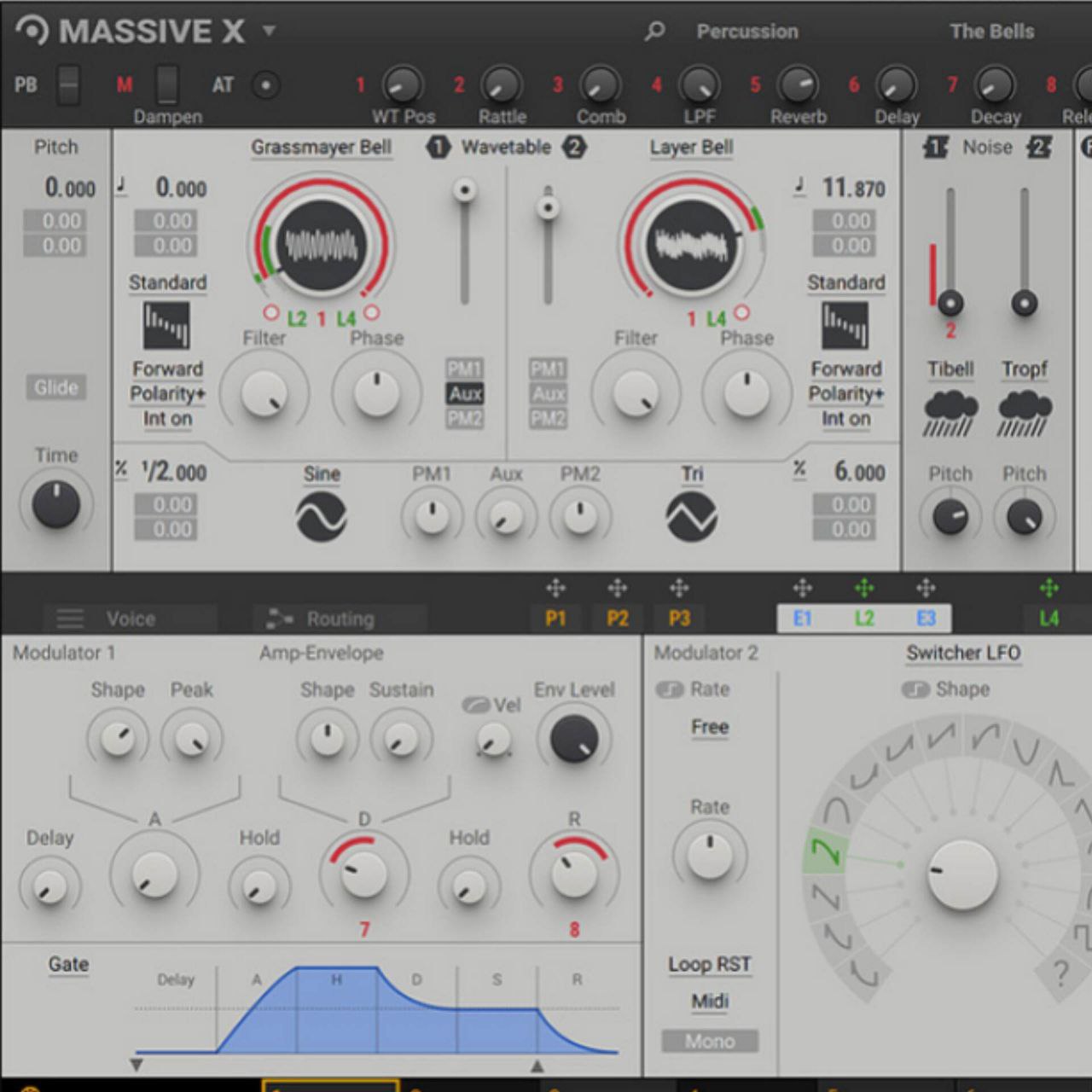The image size is (1092, 1092).
Task: Select the E3 modulator tab
Action: (x=926, y=618)
